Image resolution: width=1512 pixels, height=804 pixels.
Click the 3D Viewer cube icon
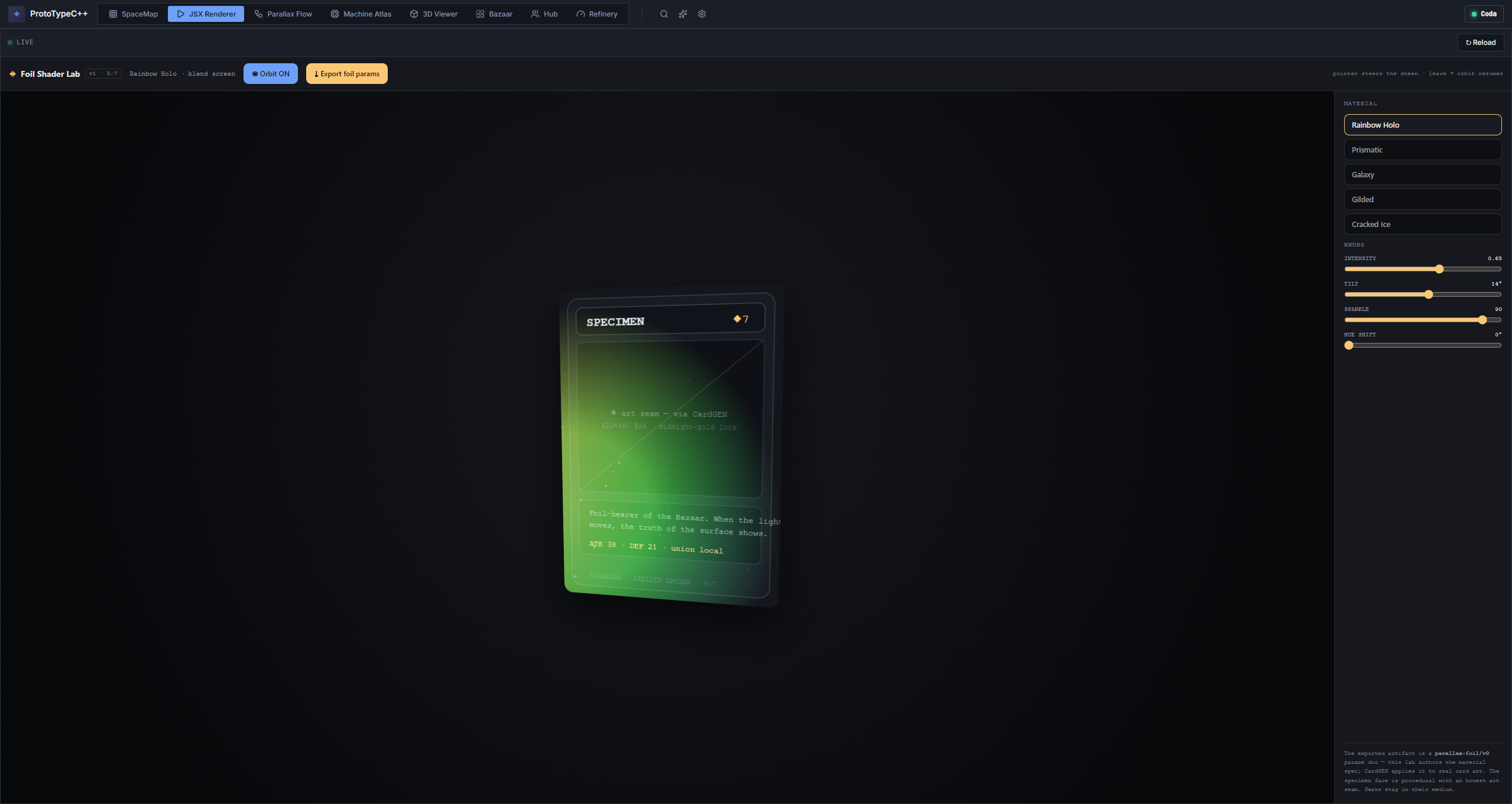[414, 14]
